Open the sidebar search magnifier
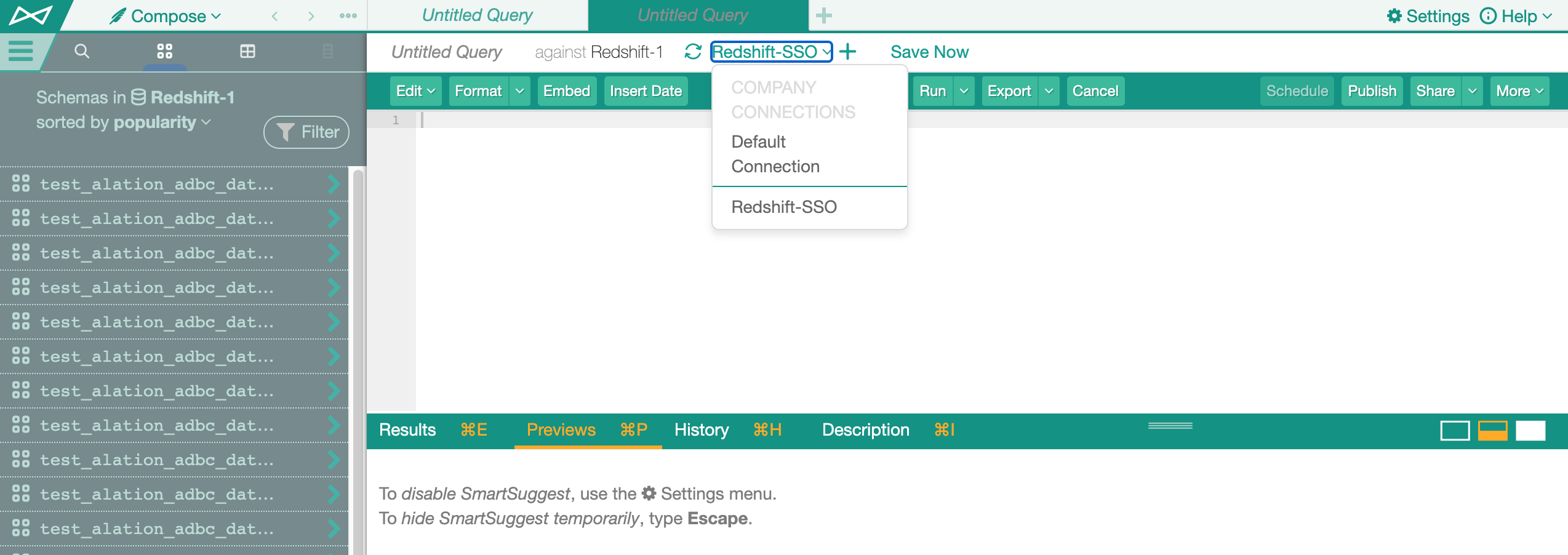Screen dimensions: 1568x555 [x=82, y=51]
